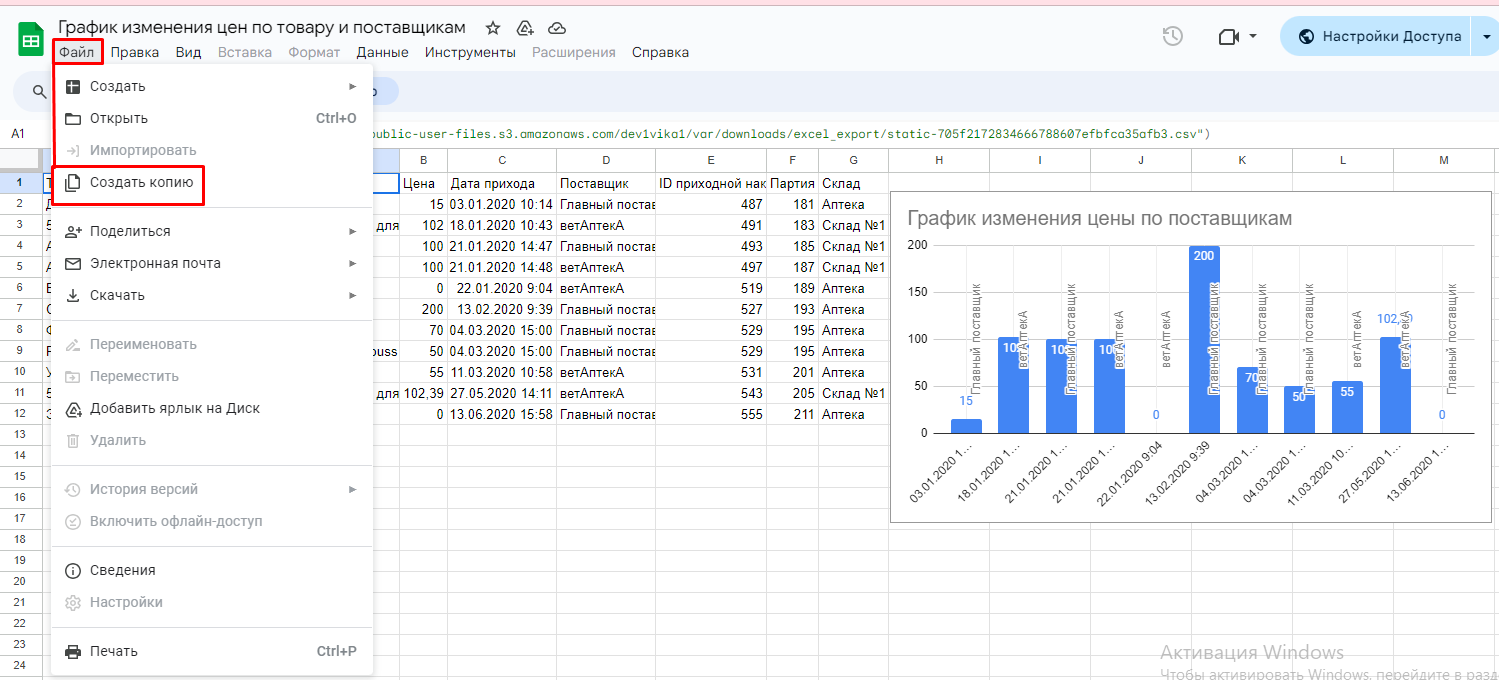
Task: Open the Настройки Доступа dropdown arrow
Action: (1486, 36)
